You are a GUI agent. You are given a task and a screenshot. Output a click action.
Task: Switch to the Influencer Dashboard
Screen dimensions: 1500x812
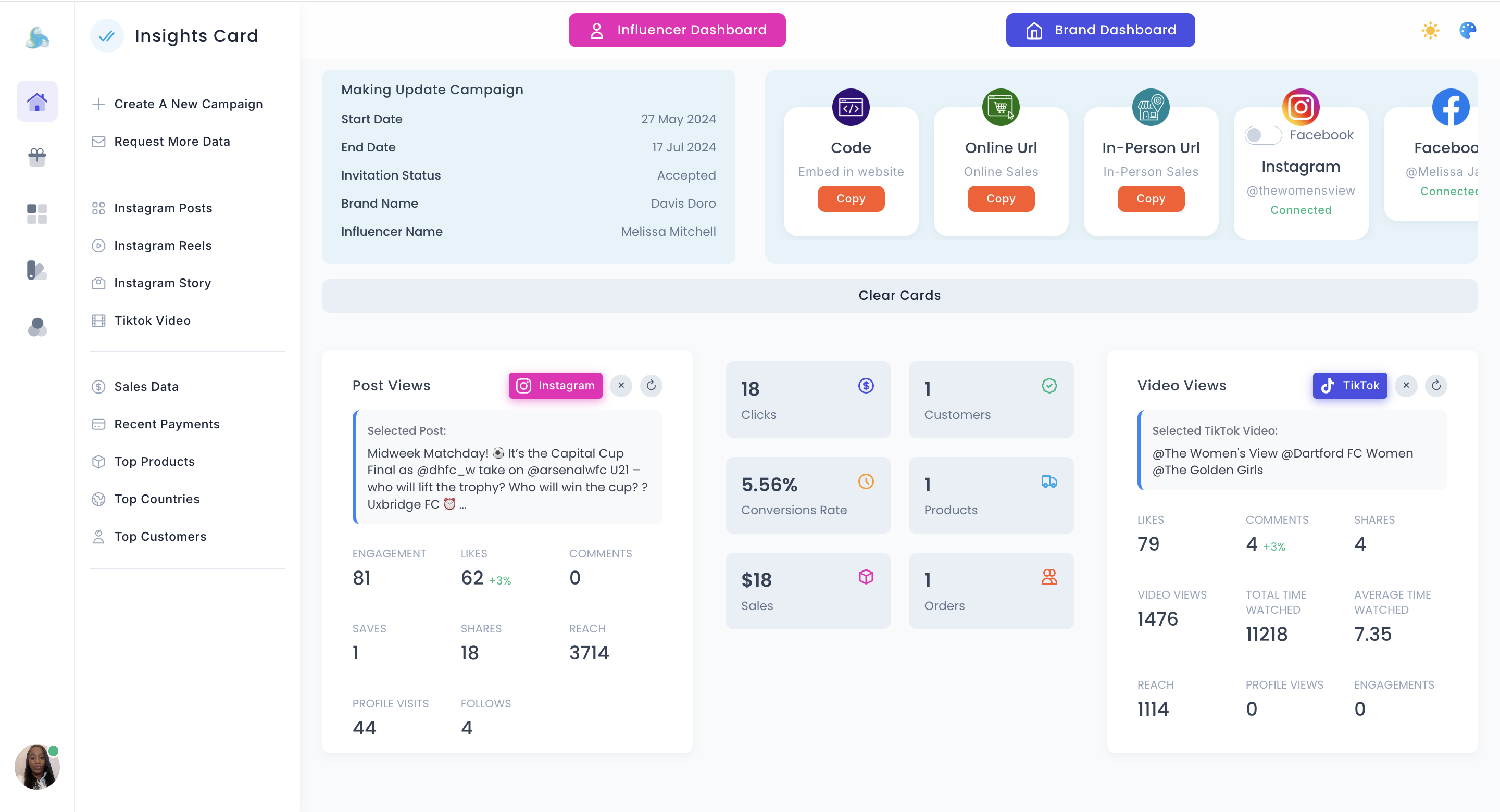click(677, 30)
